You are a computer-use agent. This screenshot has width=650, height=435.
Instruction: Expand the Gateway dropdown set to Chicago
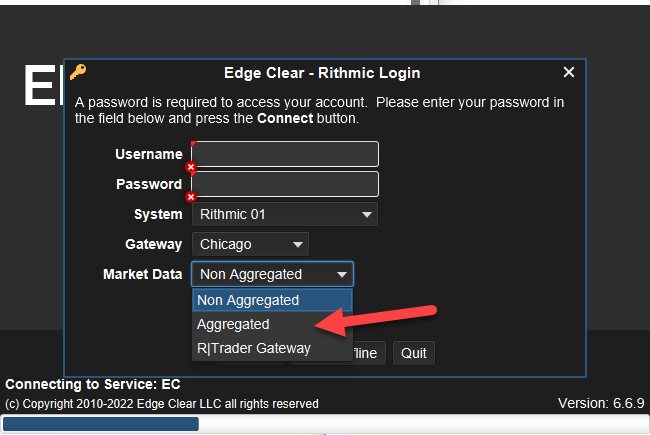tap(251, 244)
